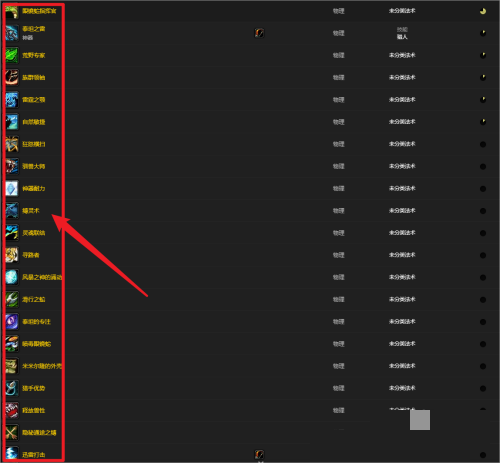The width and height of the screenshot is (500, 463).
Task: Click hunter class icon in 泰坦之雷 row
Action: click(259, 33)
